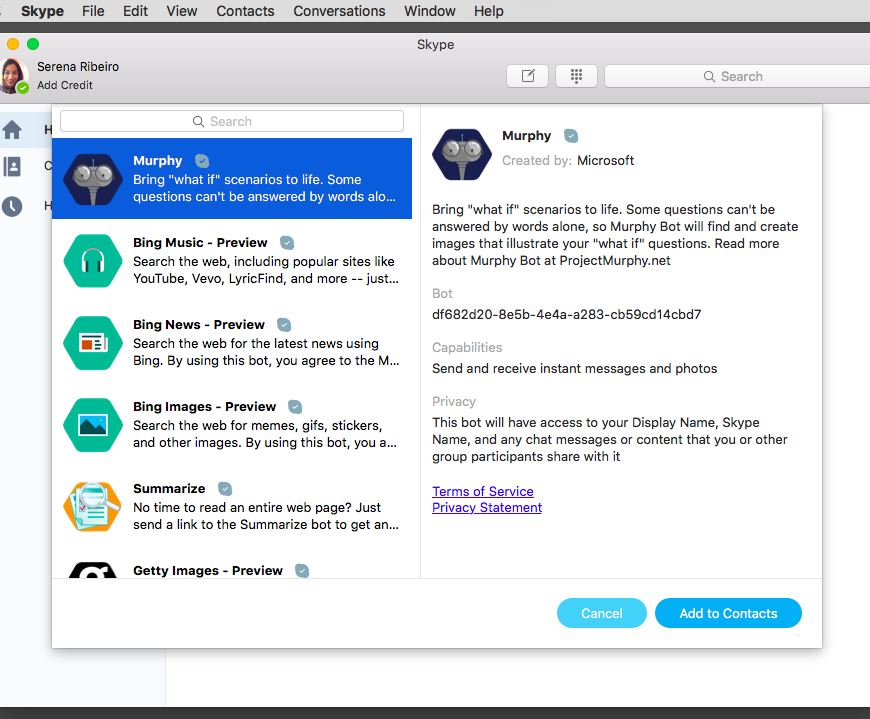
Task: Open the recent history clock icon
Action: 13,206
